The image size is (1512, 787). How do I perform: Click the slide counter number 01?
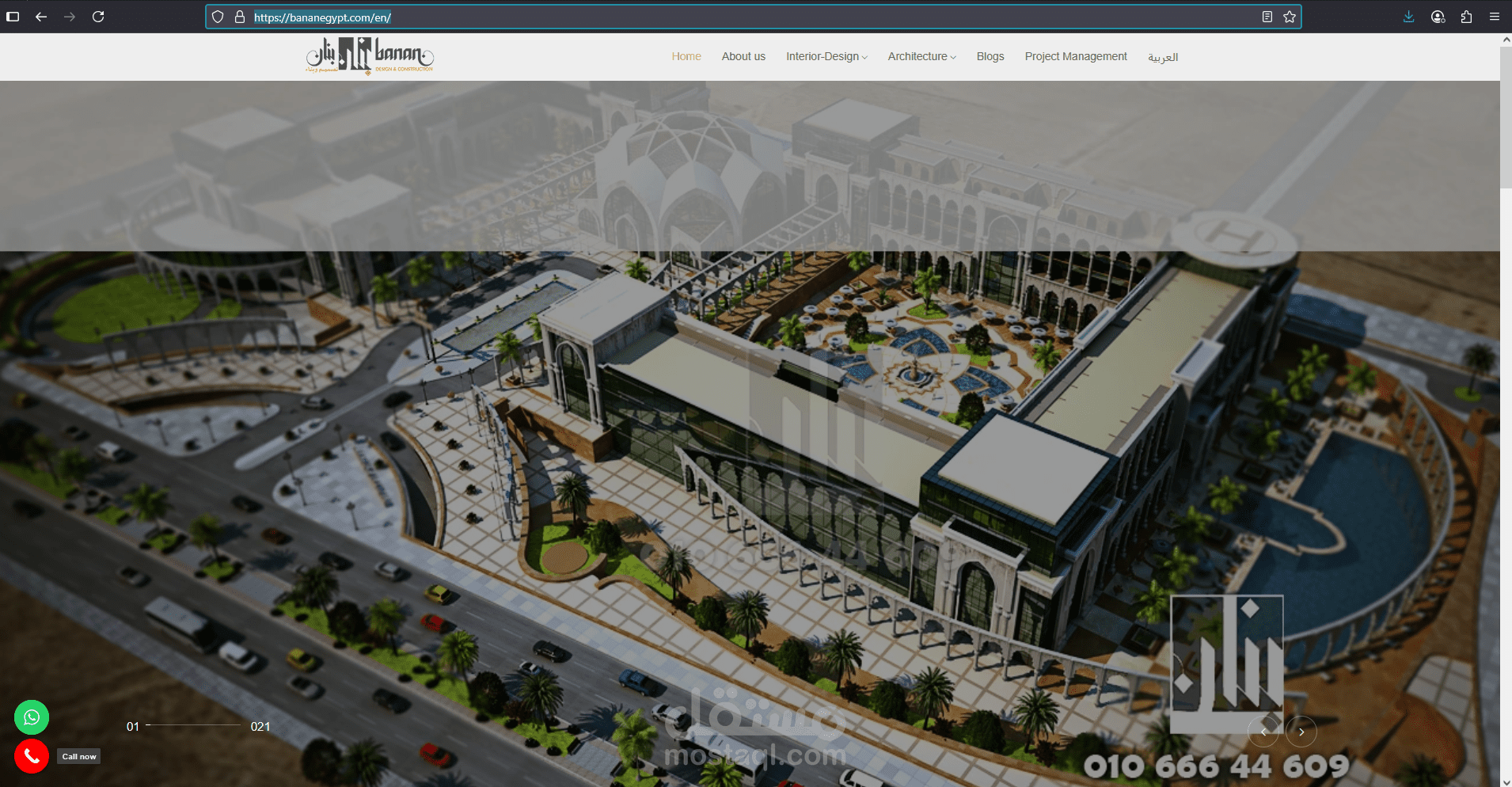click(x=133, y=727)
